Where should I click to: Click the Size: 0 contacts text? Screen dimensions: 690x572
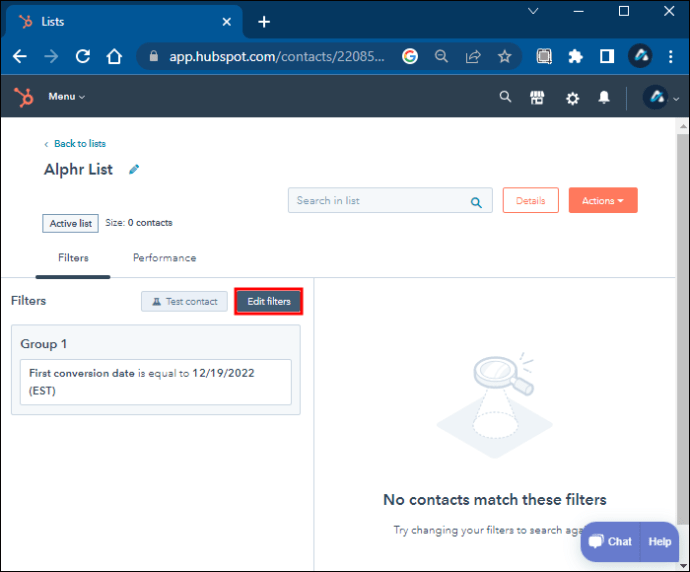pyautogui.click(x=139, y=223)
